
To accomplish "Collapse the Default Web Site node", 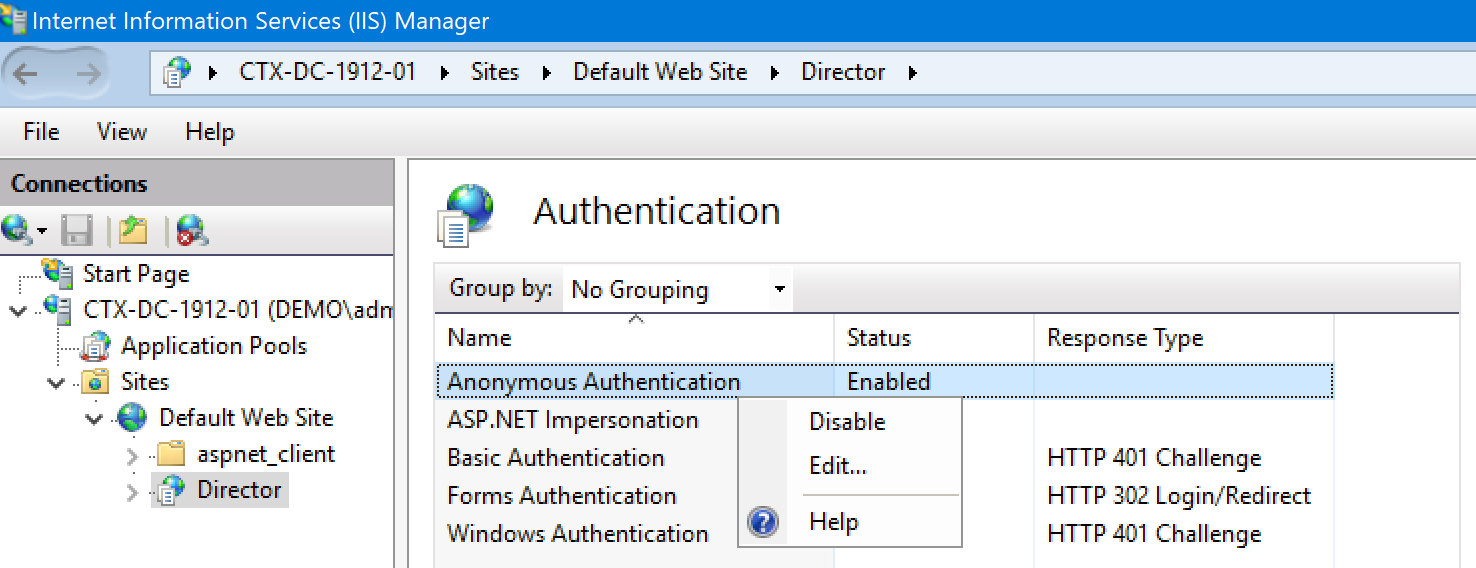I will [x=94, y=418].
